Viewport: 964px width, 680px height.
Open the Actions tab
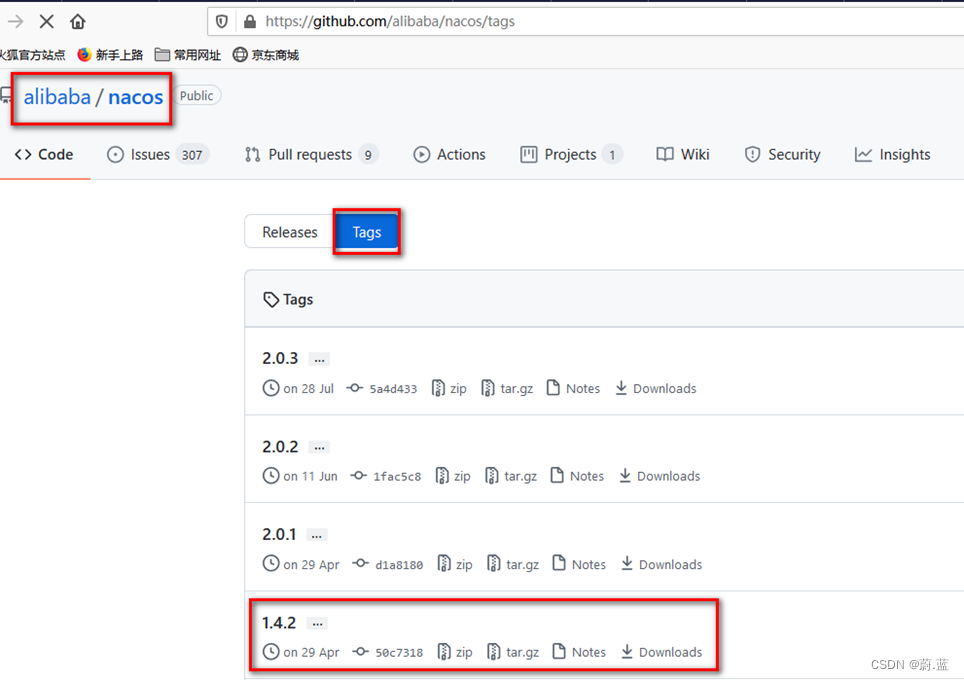click(449, 154)
